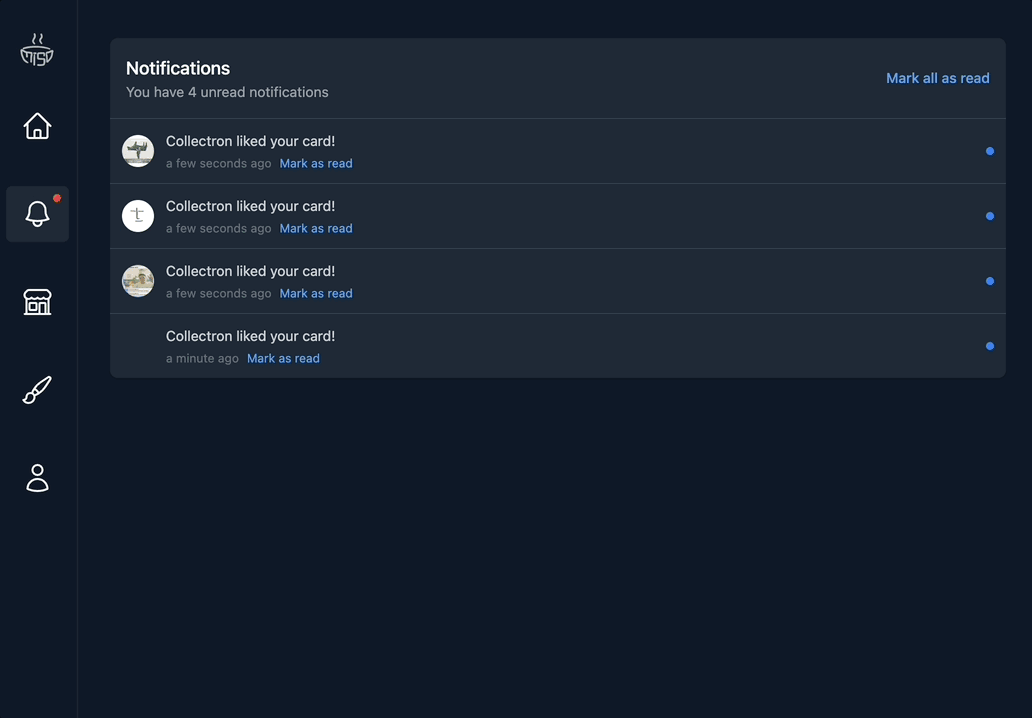Open the fourth "Collectron liked your card!" notification
1032x718 pixels.
(x=250, y=336)
